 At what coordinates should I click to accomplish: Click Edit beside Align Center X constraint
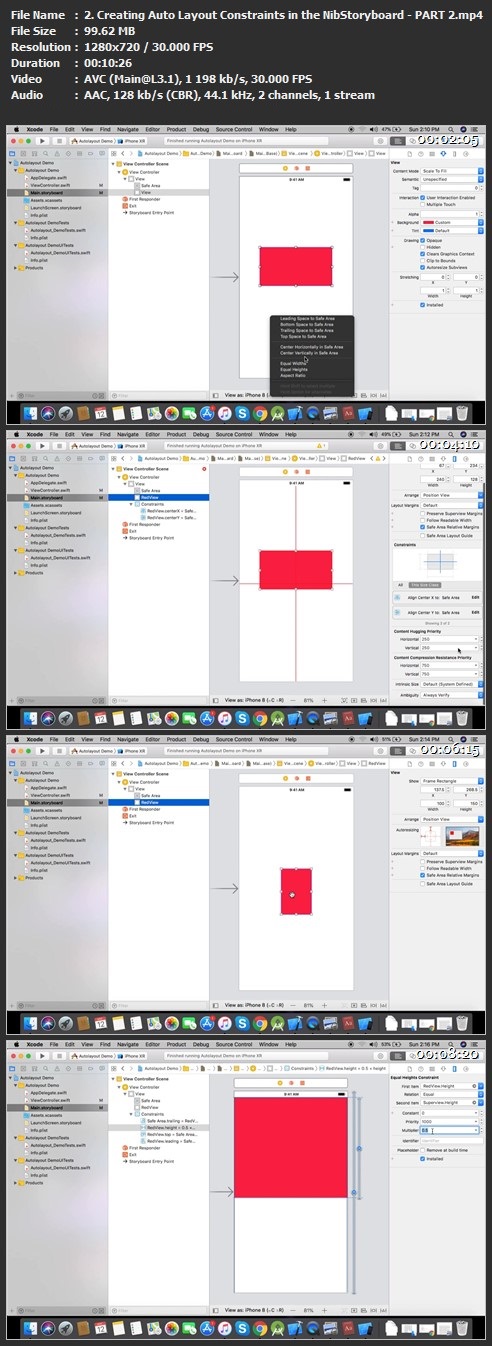tap(476, 596)
